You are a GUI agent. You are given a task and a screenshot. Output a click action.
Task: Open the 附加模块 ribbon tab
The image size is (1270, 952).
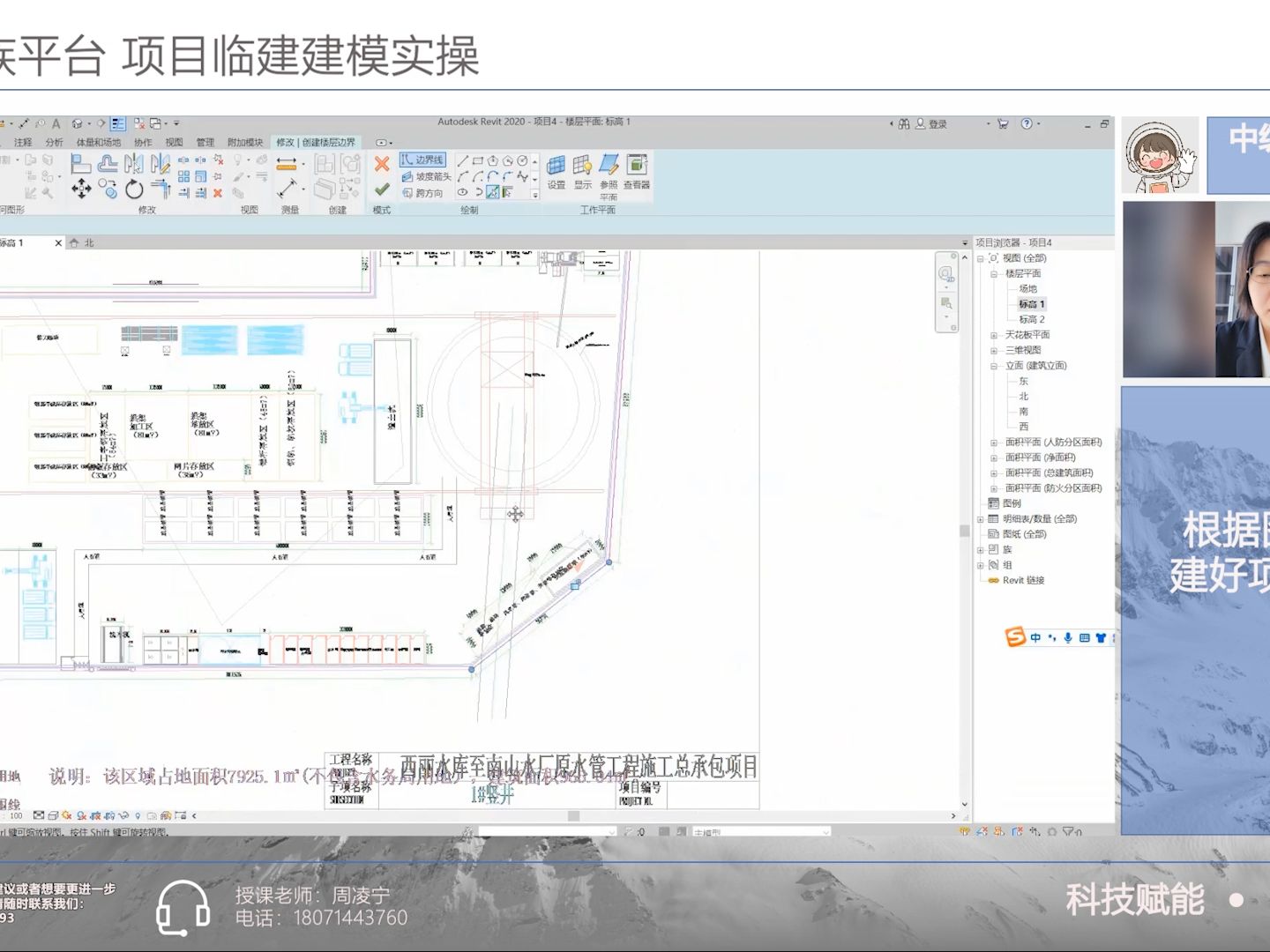[245, 142]
